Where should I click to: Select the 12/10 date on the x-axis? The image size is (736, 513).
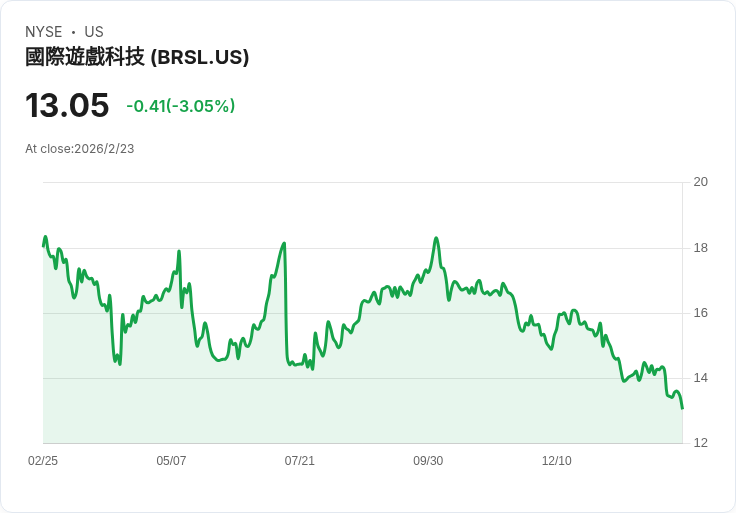tap(556, 461)
